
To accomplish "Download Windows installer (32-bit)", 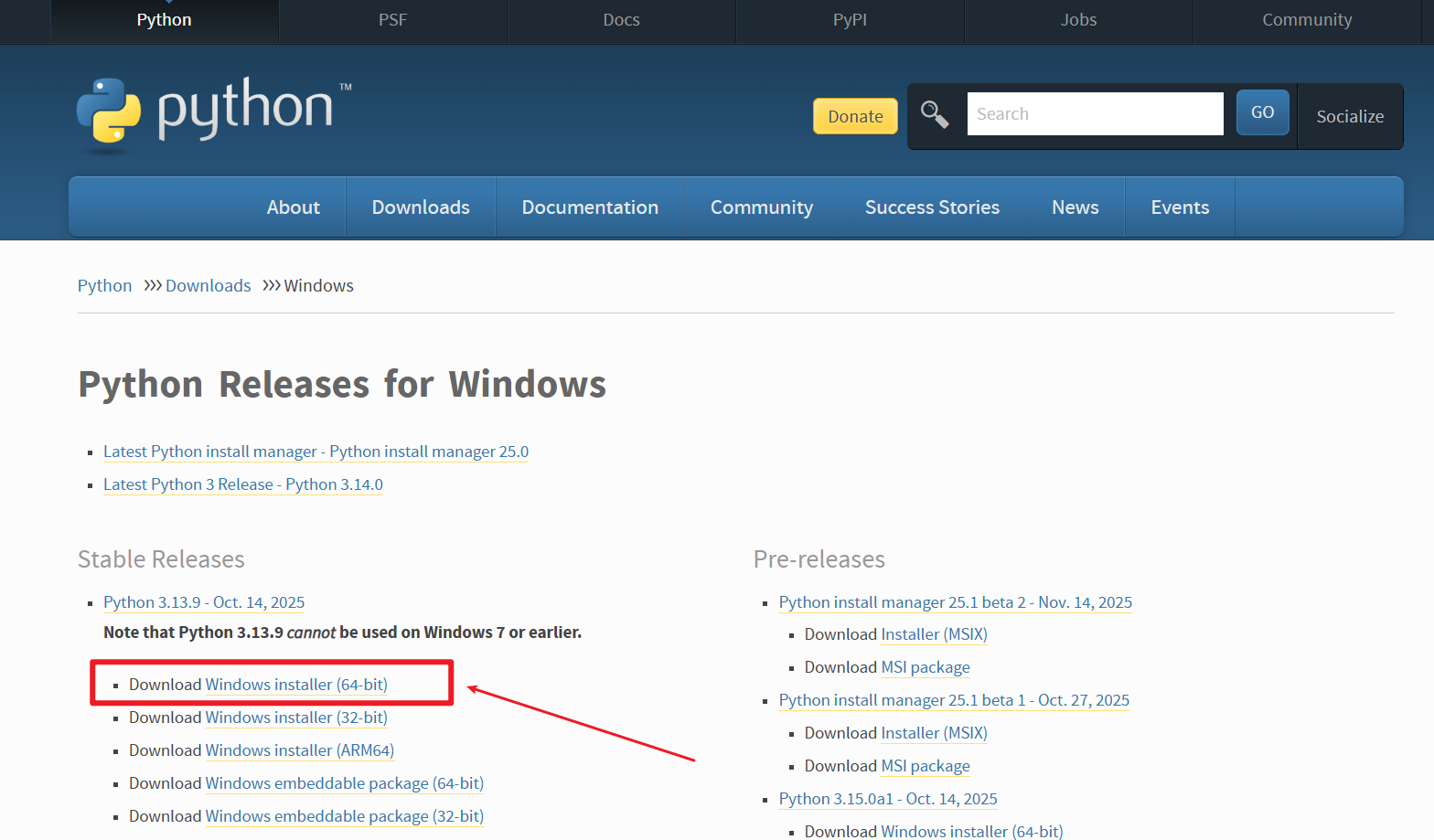I will point(296,718).
